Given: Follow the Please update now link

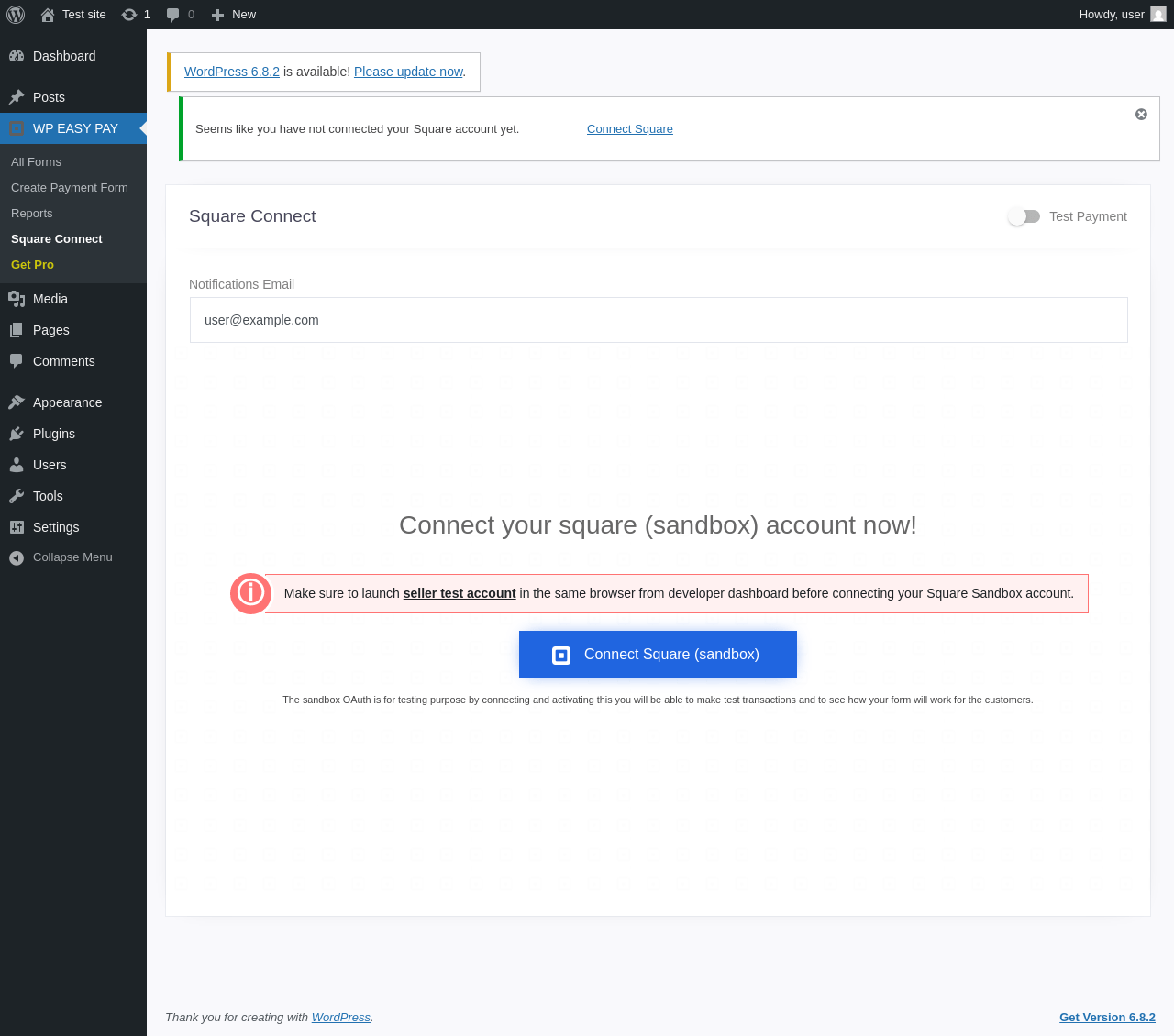Looking at the screenshot, I should coord(408,72).
